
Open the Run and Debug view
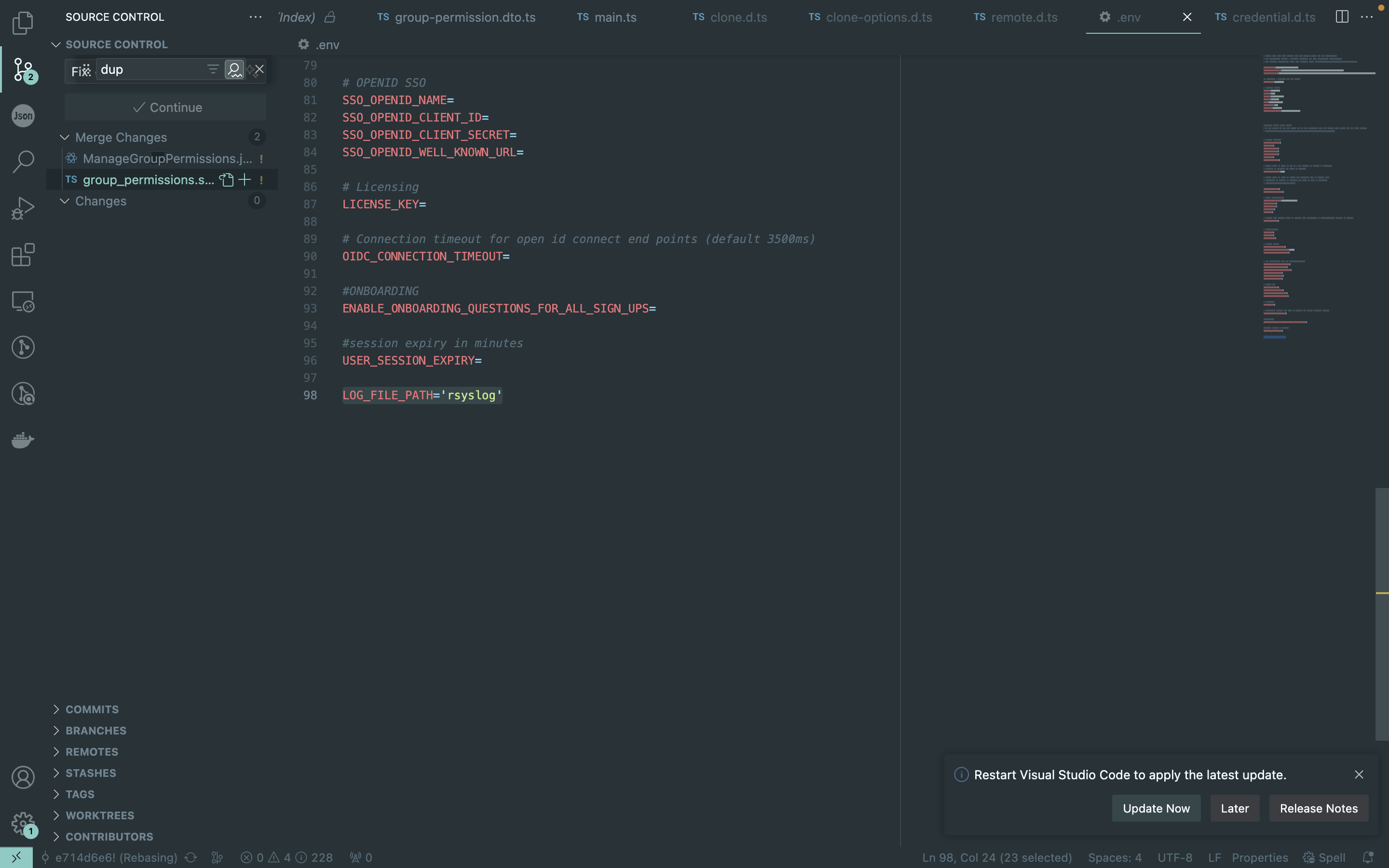[23, 208]
